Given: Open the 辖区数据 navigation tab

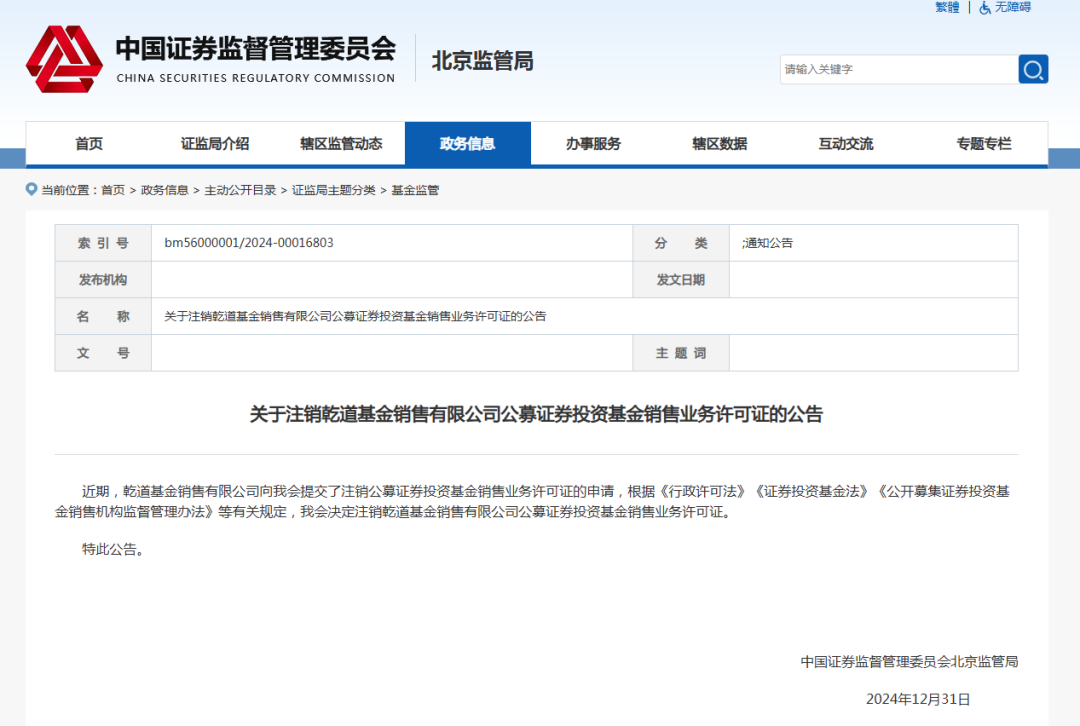Looking at the screenshot, I should [x=720, y=143].
